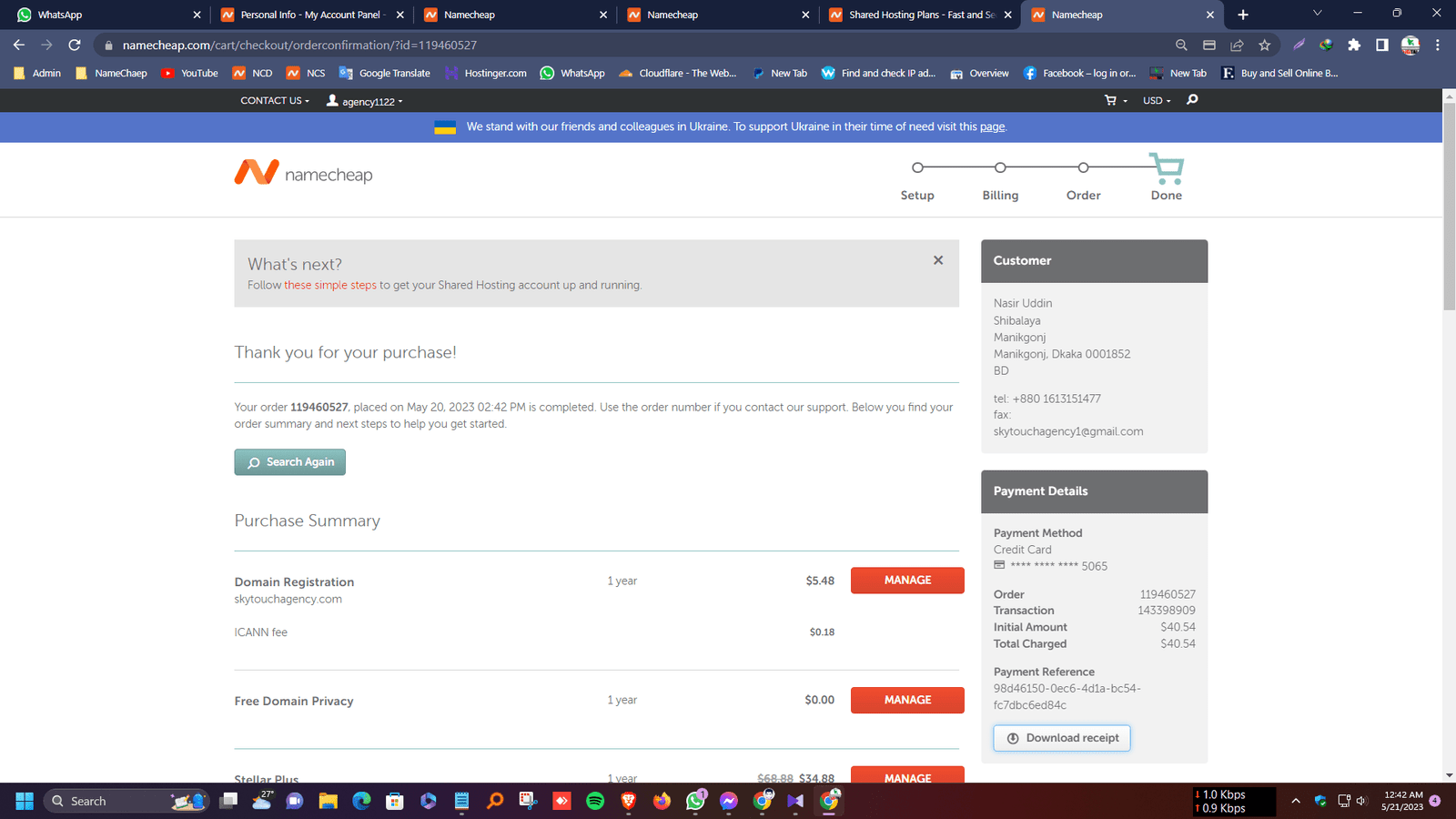Open the USD currency dropdown

point(1157,100)
